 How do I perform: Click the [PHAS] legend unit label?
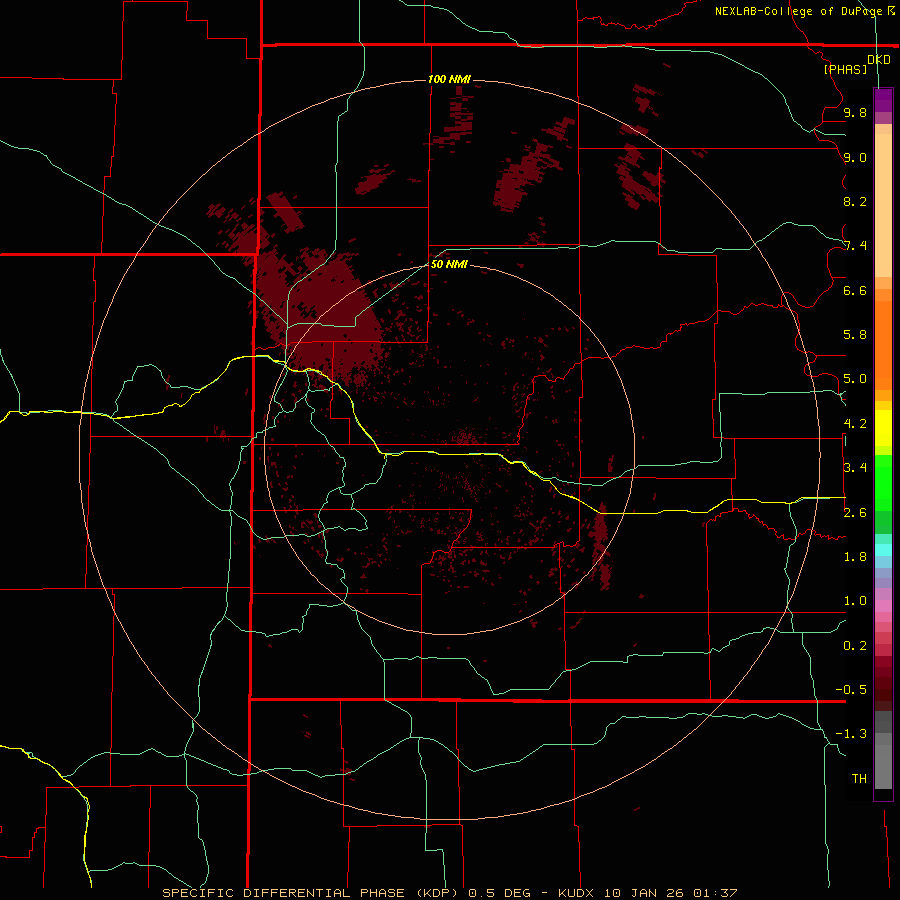click(x=845, y=69)
